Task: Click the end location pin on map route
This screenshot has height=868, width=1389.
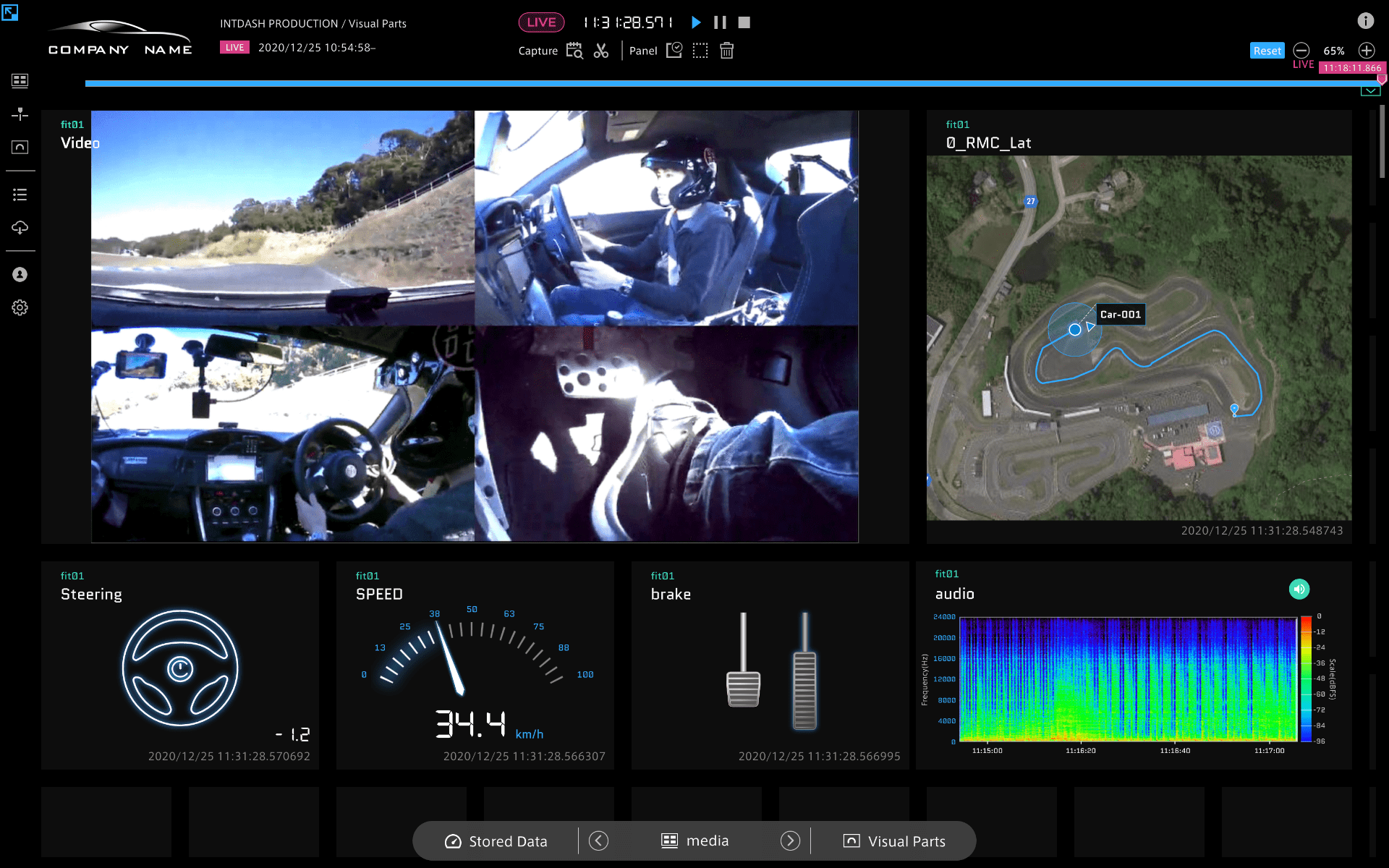Action: (x=1234, y=410)
